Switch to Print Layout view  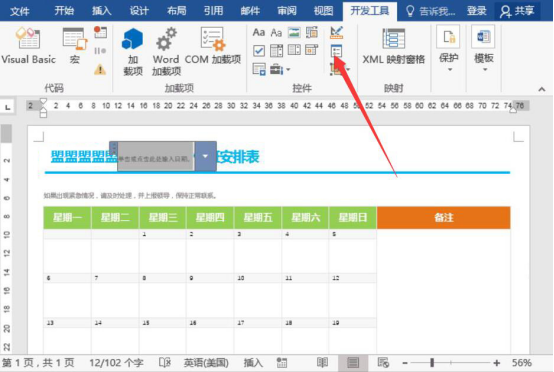point(353,363)
